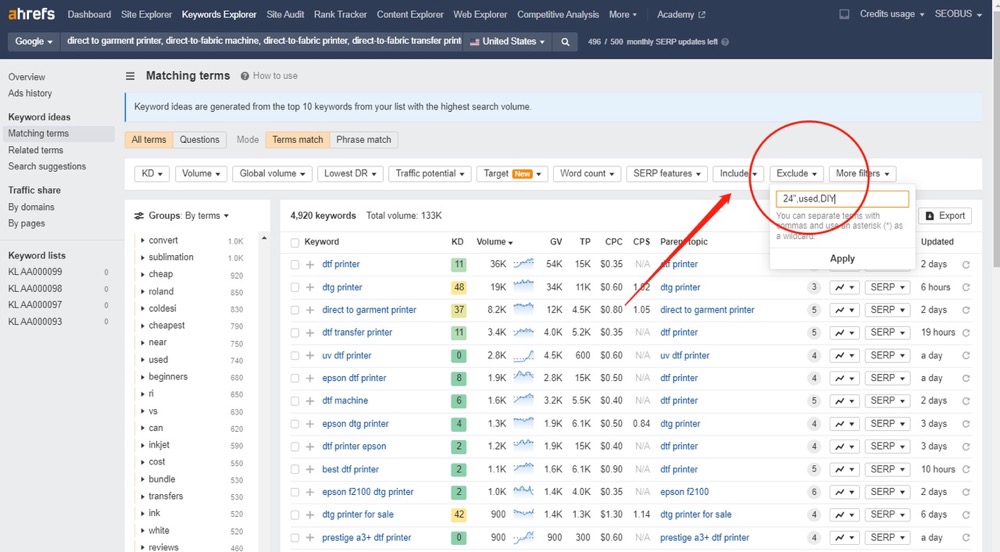Click the Export button
The width and height of the screenshot is (1000, 552).
945,216
